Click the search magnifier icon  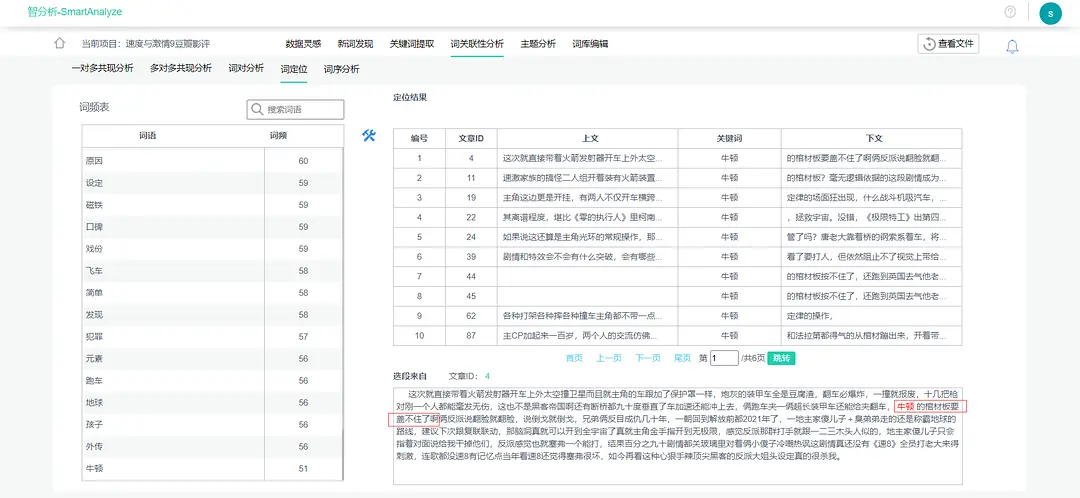257,110
